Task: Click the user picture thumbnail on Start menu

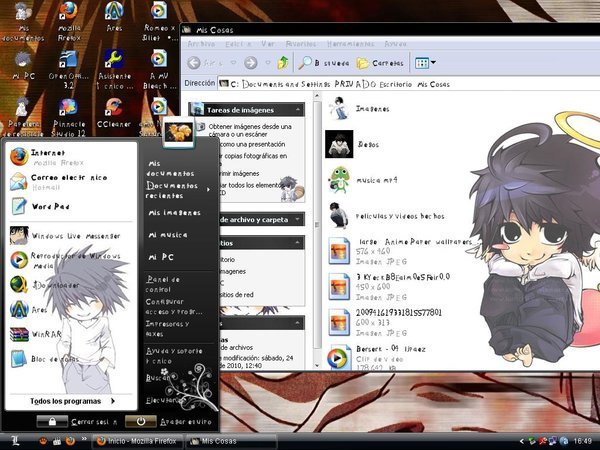Action: pos(178,132)
